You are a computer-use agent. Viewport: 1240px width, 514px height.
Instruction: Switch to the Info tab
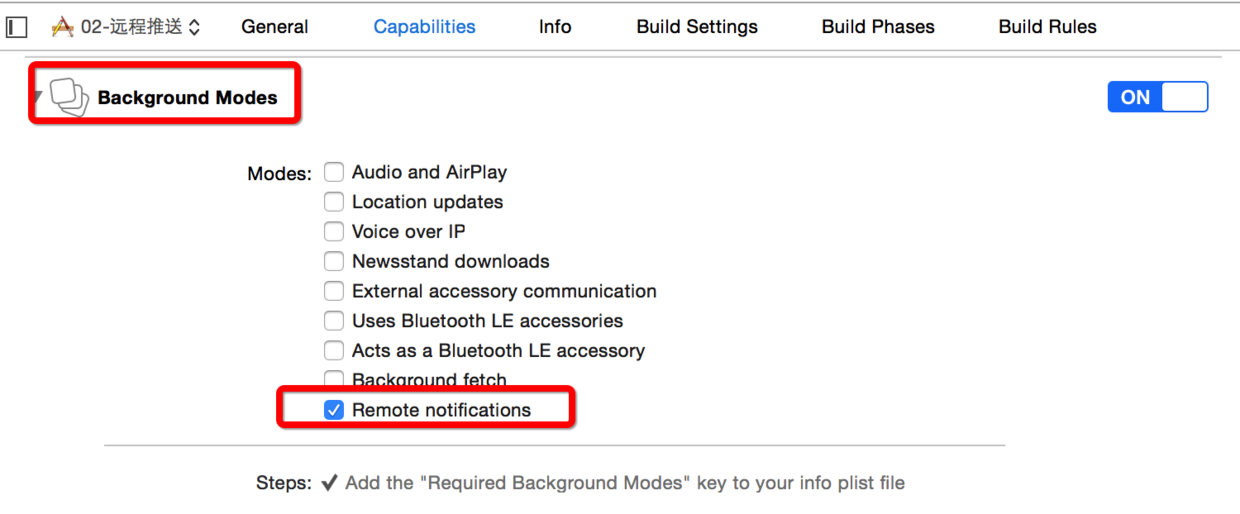(555, 27)
